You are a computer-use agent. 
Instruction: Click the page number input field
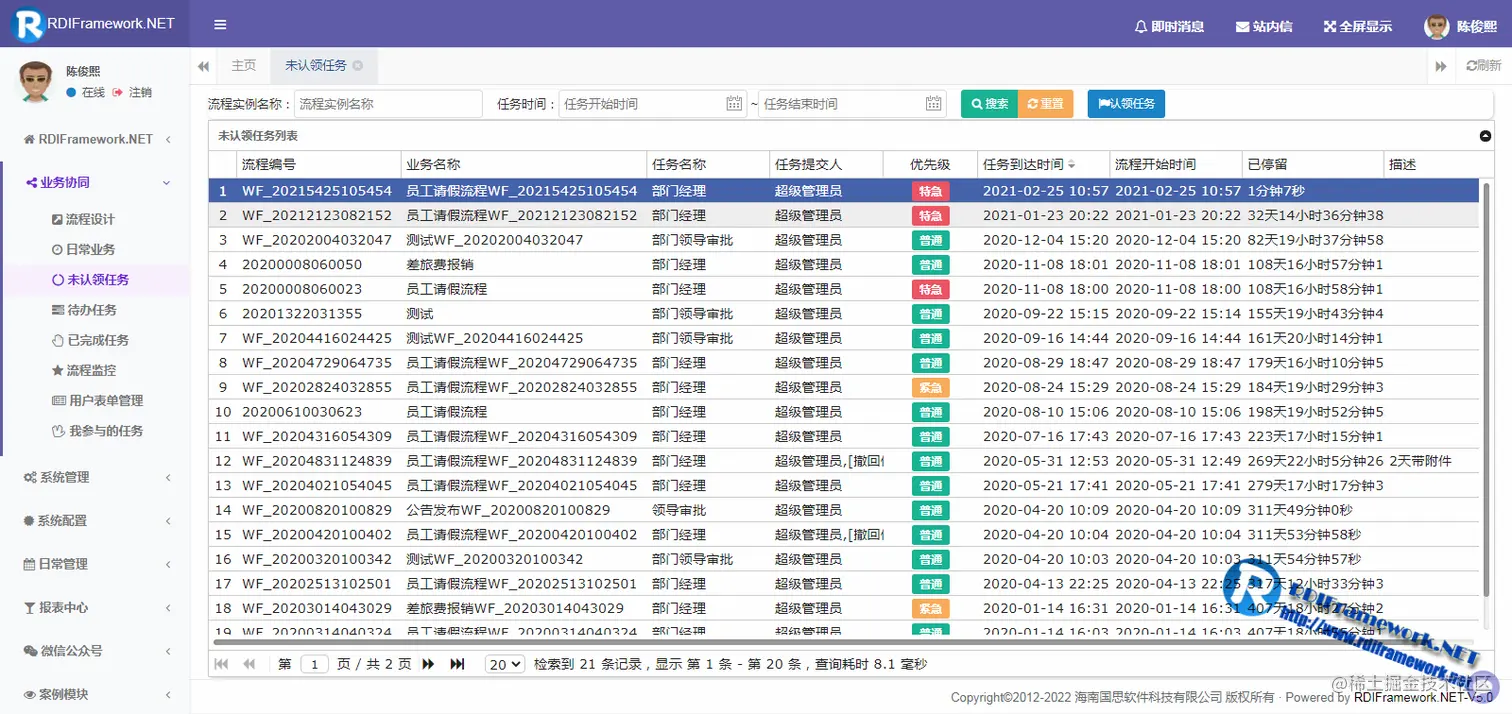pos(314,663)
